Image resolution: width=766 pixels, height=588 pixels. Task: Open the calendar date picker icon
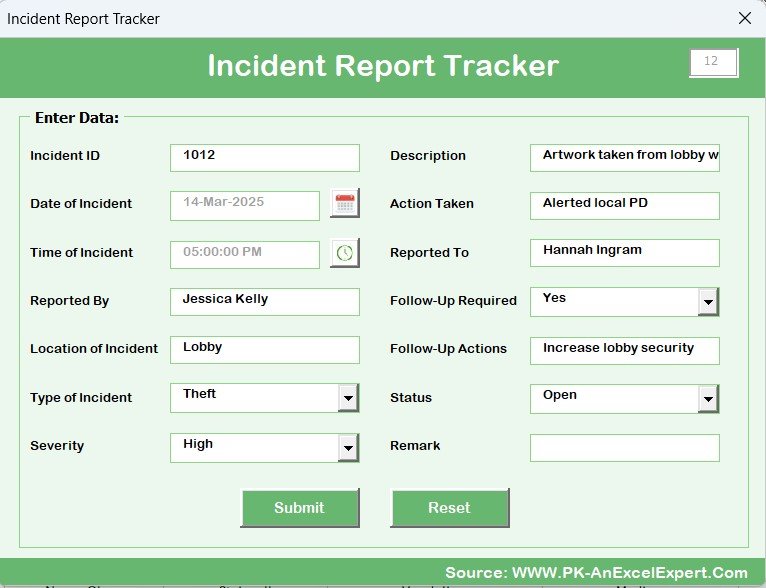(x=345, y=203)
